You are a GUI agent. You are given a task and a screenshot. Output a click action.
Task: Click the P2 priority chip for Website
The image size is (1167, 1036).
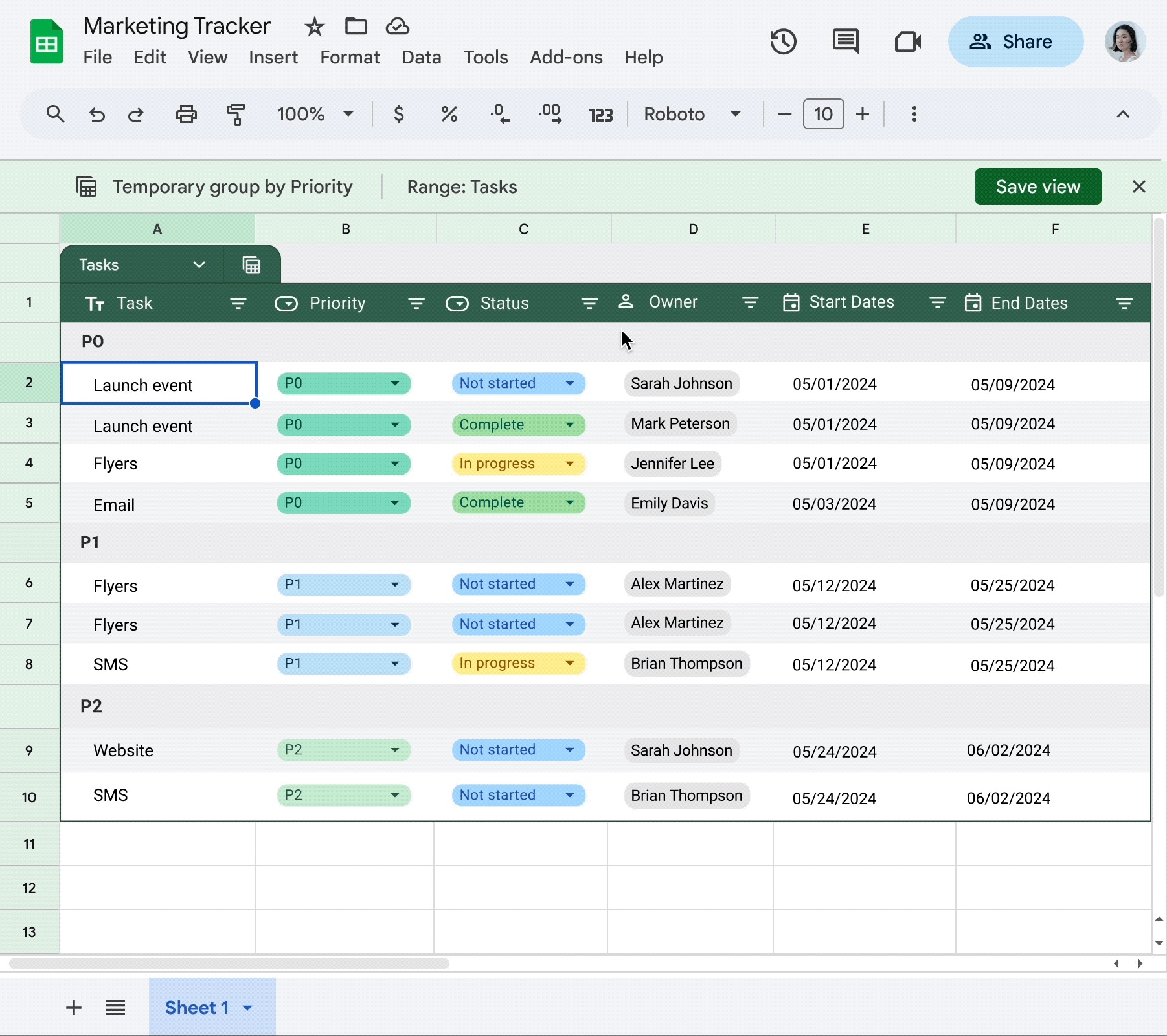343,750
